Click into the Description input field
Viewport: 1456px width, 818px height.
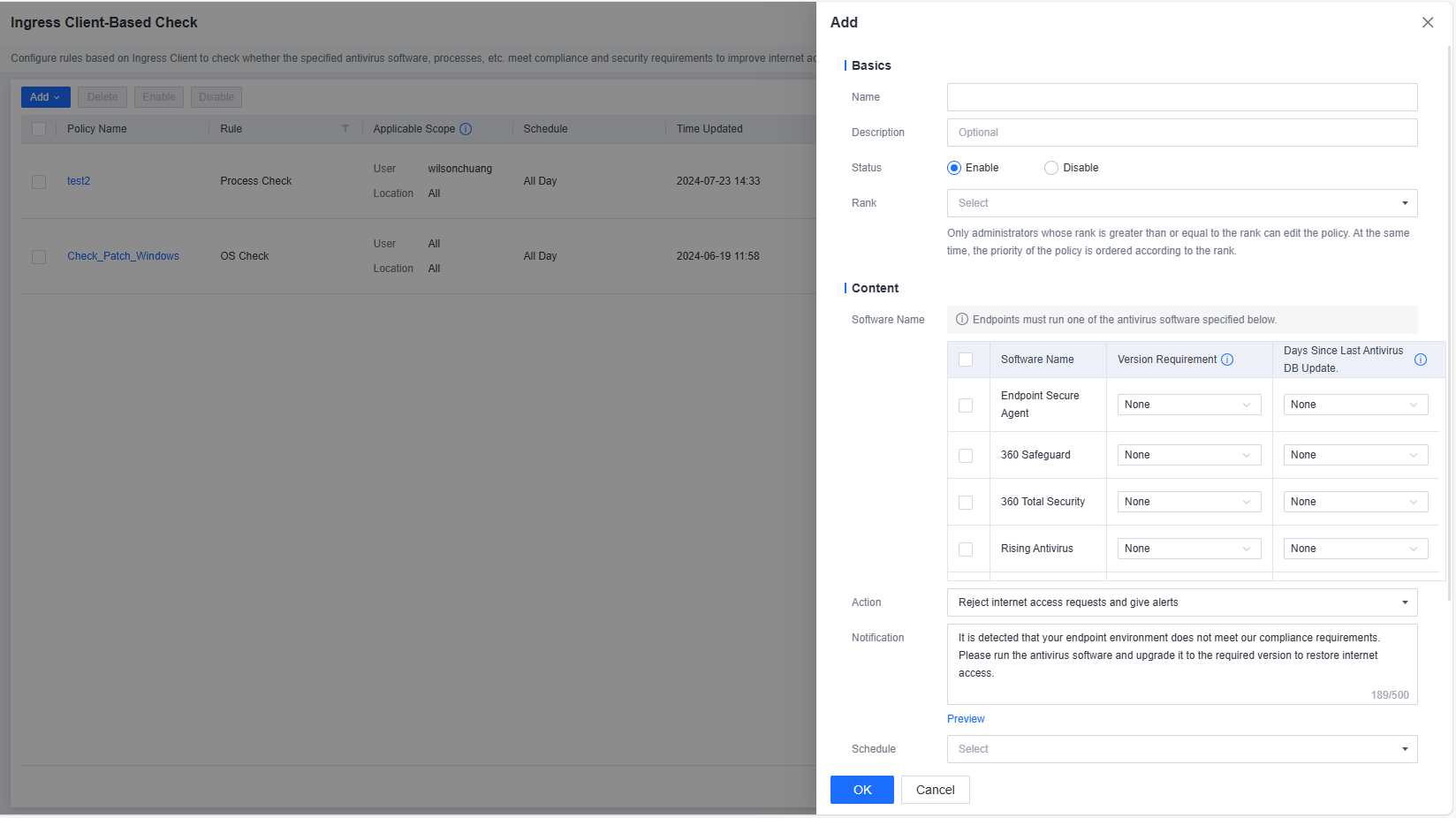(x=1182, y=133)
